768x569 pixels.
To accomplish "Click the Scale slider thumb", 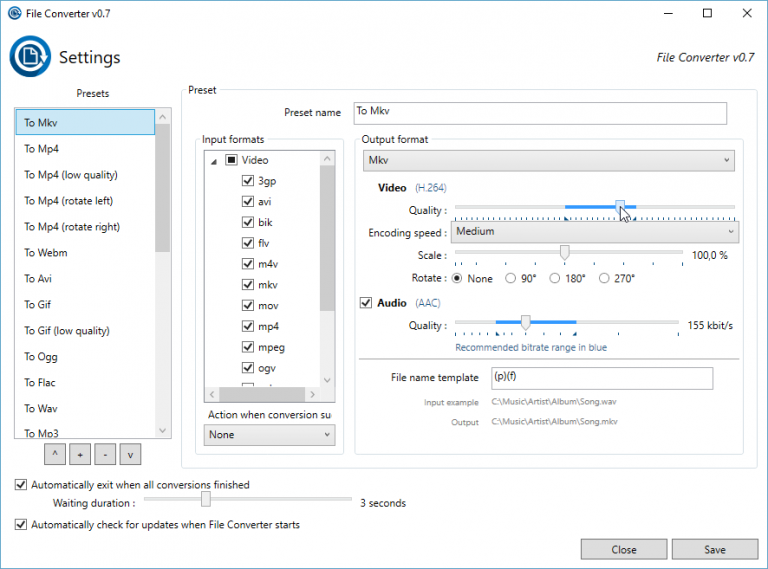I will [565, 252].
